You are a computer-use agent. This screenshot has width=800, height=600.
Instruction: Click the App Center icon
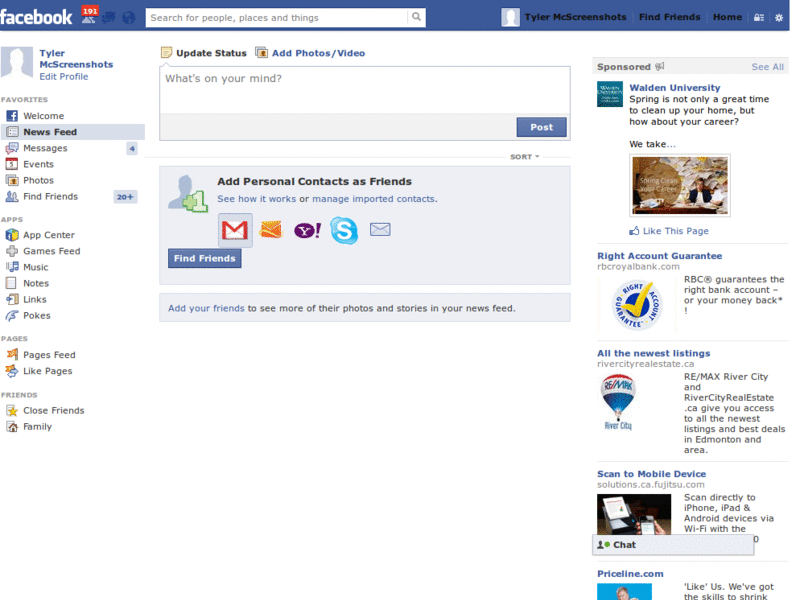coord(12,235)
